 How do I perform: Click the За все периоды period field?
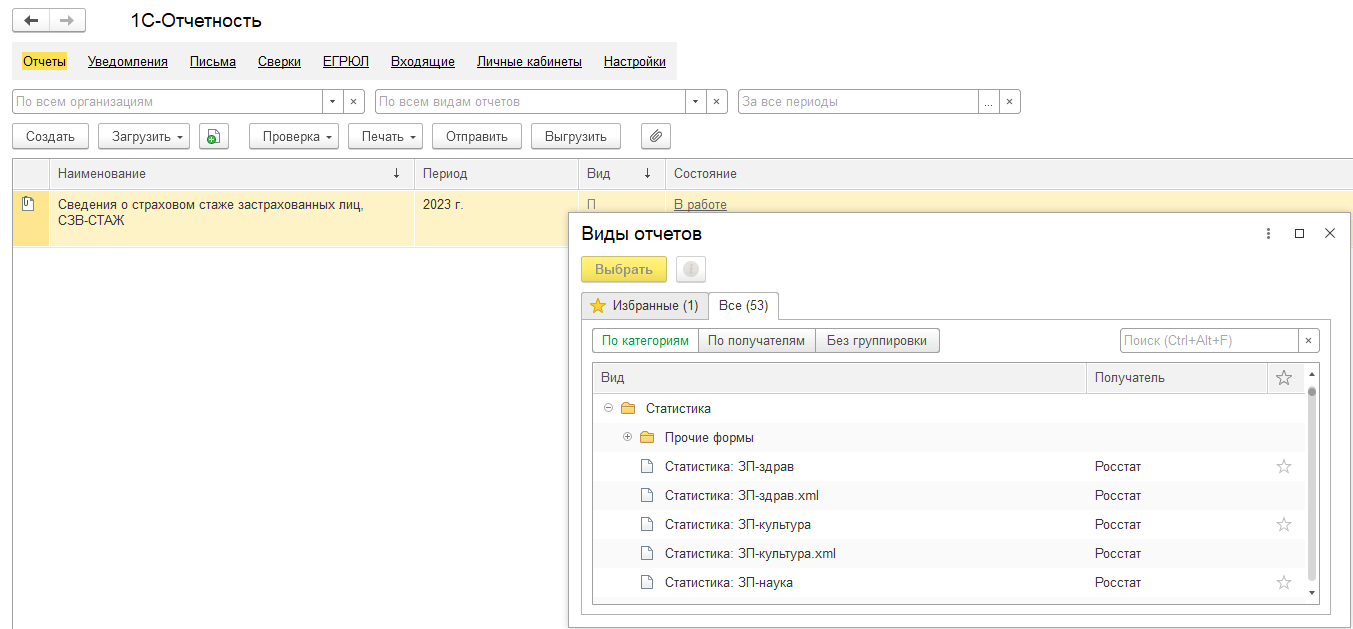tap(859, 102)
